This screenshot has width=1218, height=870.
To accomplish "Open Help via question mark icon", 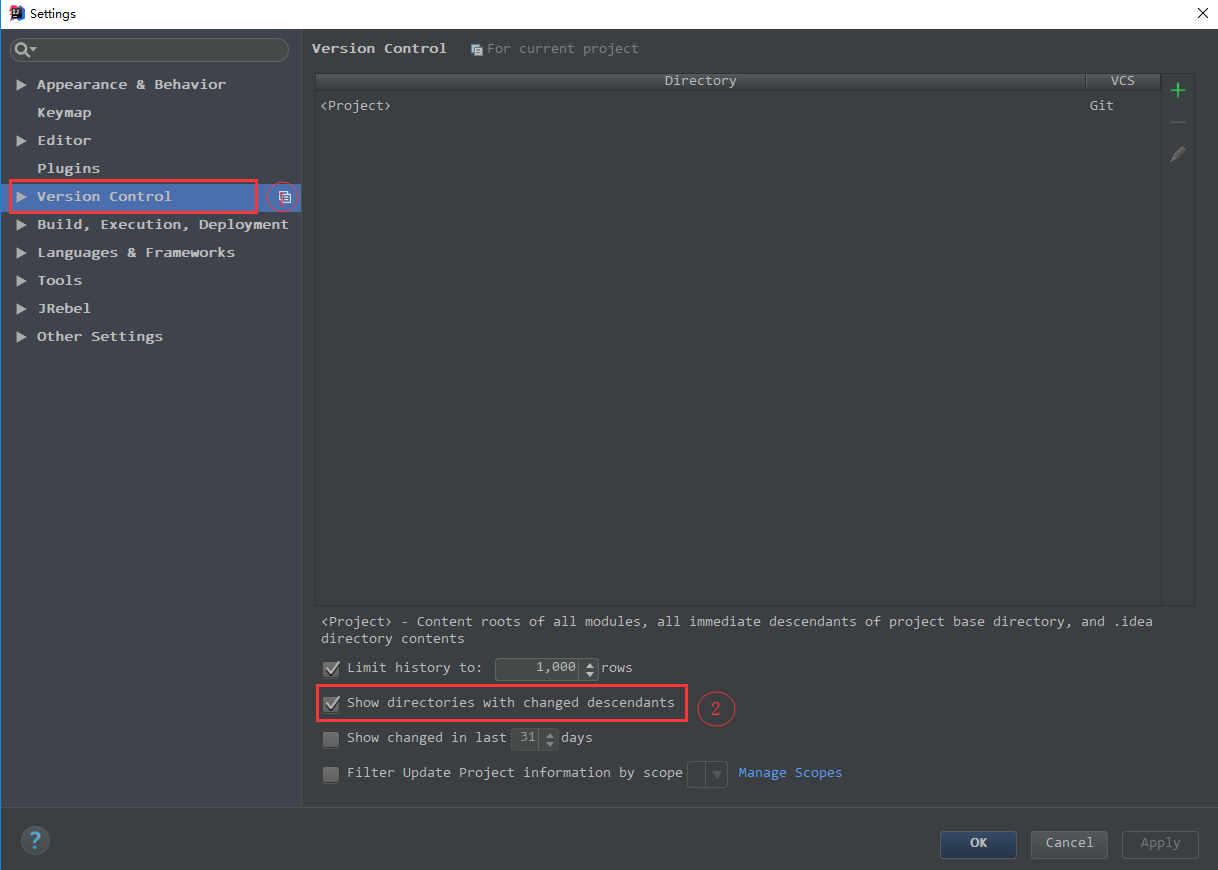I will coord(35,840).
